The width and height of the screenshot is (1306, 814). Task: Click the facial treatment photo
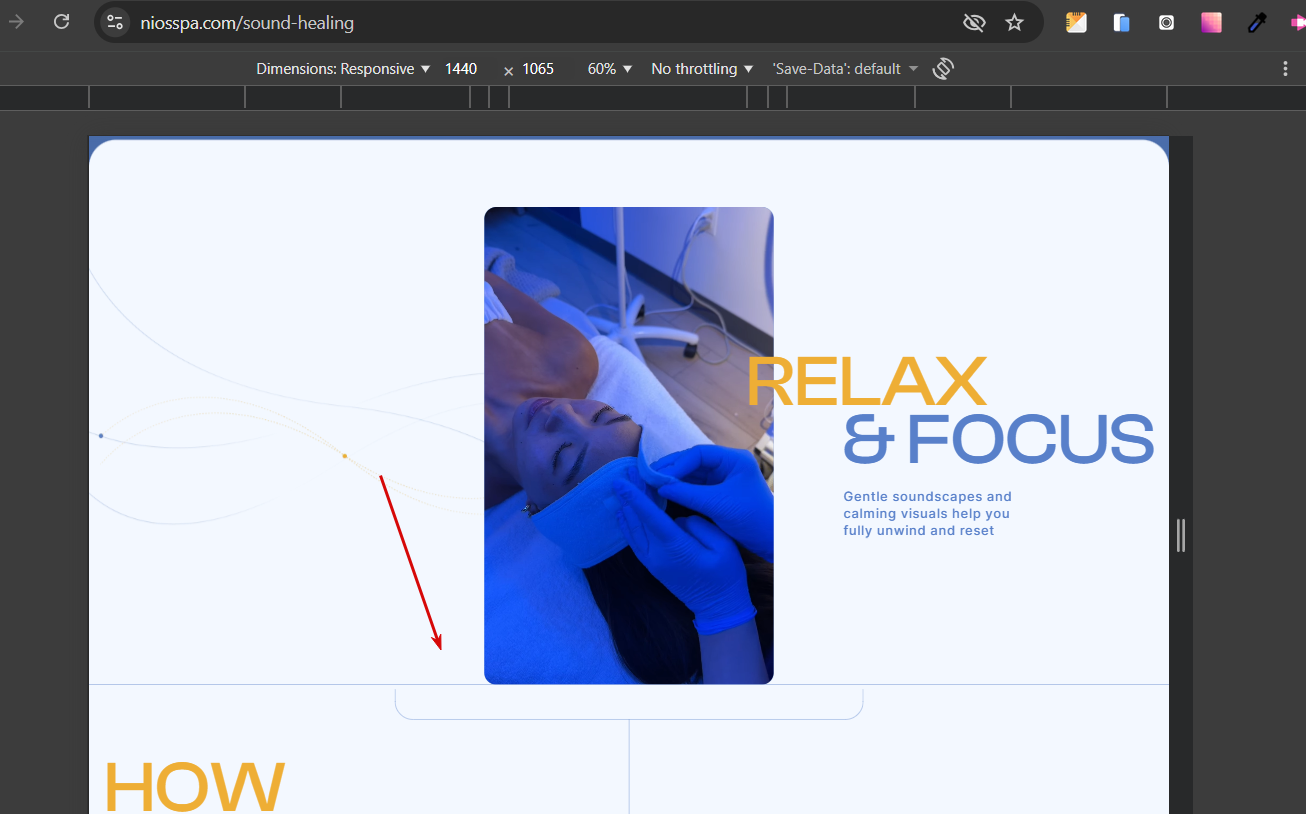point(629,446)
